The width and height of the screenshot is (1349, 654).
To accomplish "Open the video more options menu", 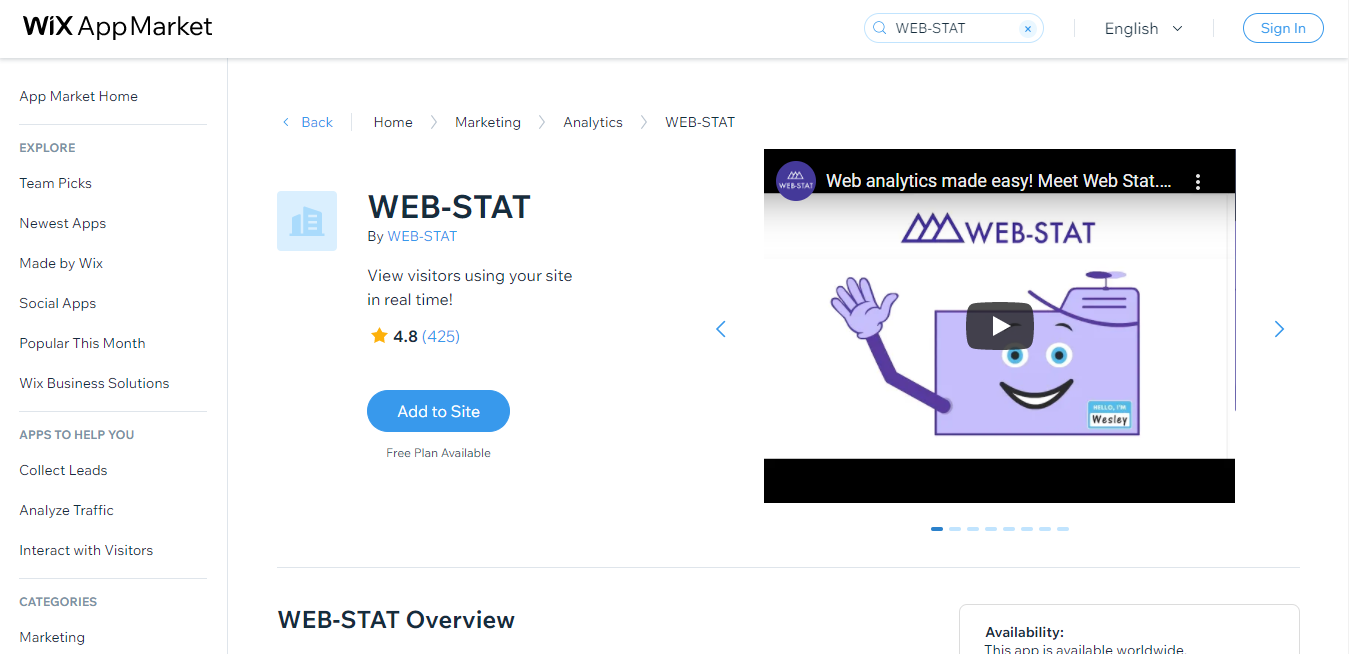I will coord(1198,182).
